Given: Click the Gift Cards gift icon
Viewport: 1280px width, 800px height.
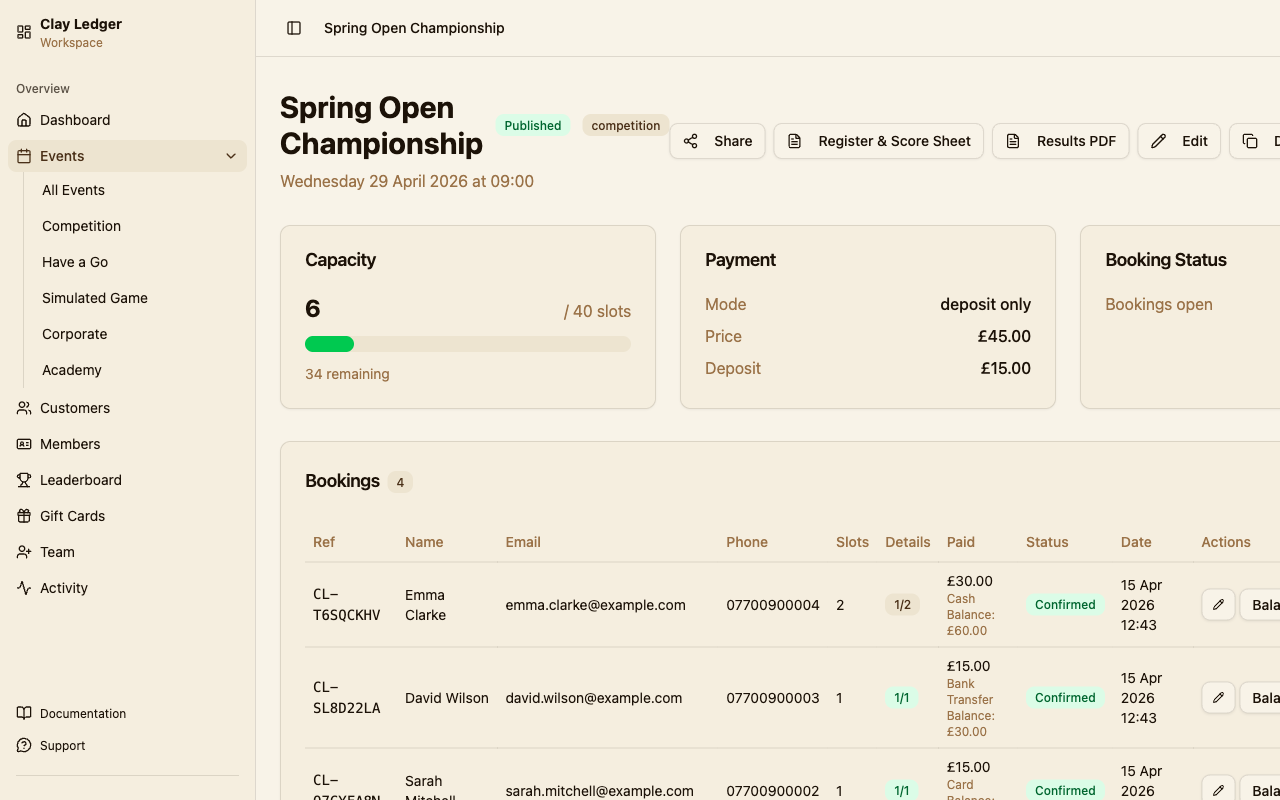Looking at the screenshot, I should point(24,516).
